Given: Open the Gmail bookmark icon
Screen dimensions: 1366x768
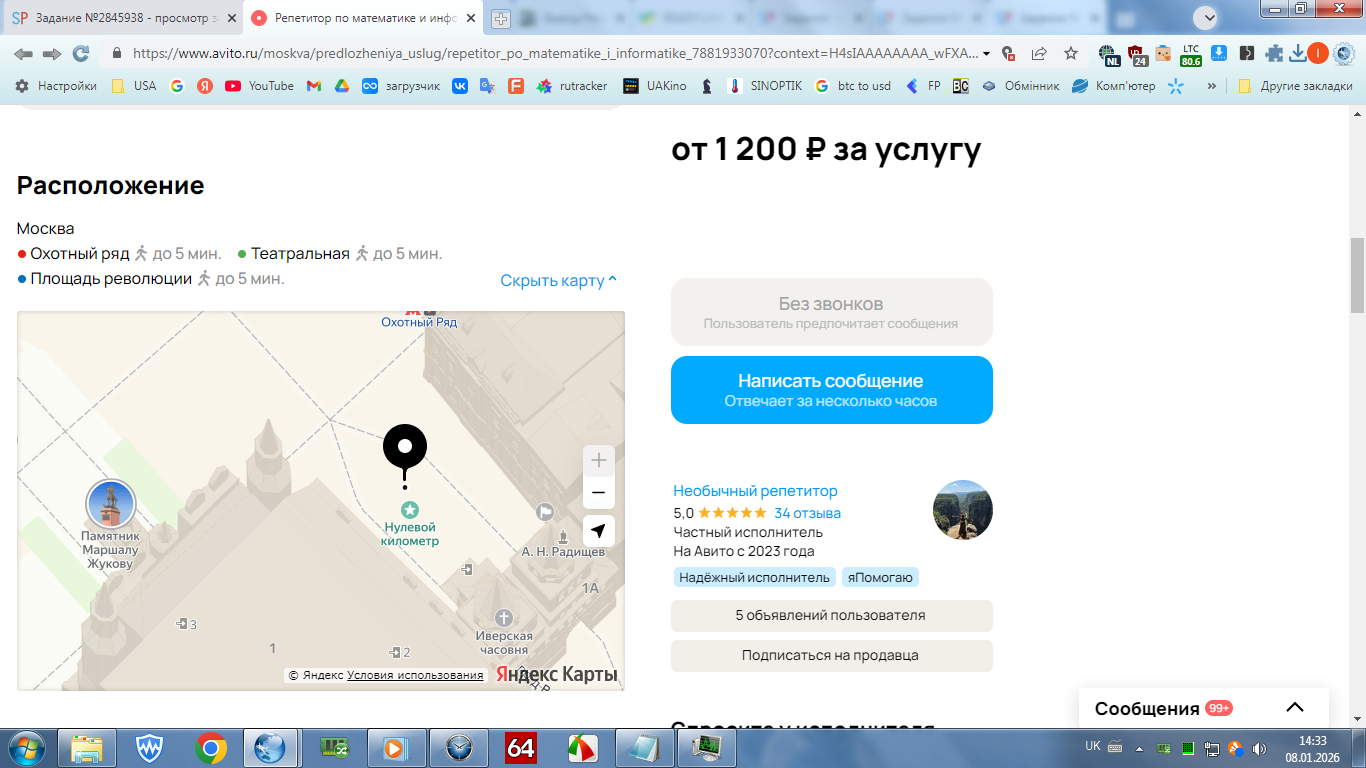Looking at the screenshot, I should pos(313,86).
